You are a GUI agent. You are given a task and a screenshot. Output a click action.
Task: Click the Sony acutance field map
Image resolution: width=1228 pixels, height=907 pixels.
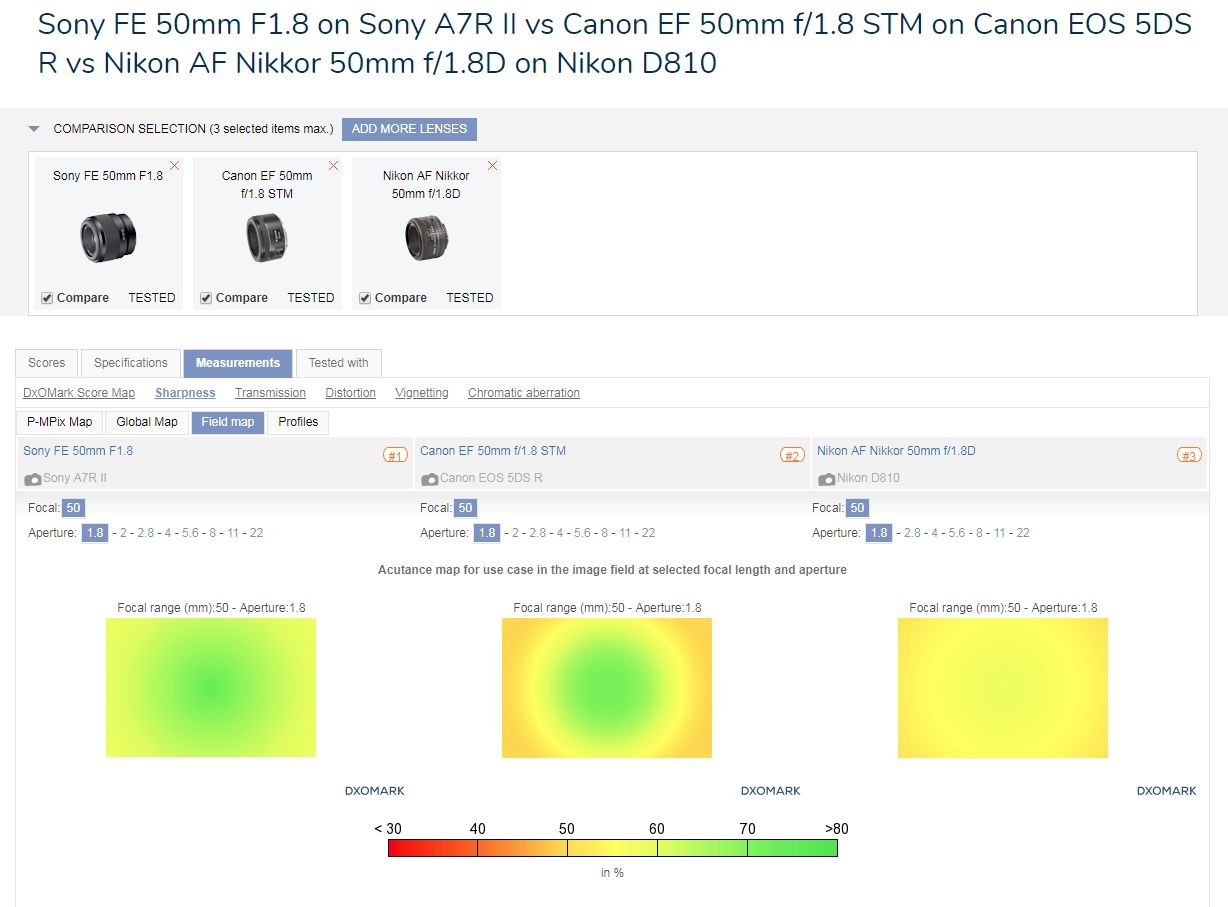[211, 687]
